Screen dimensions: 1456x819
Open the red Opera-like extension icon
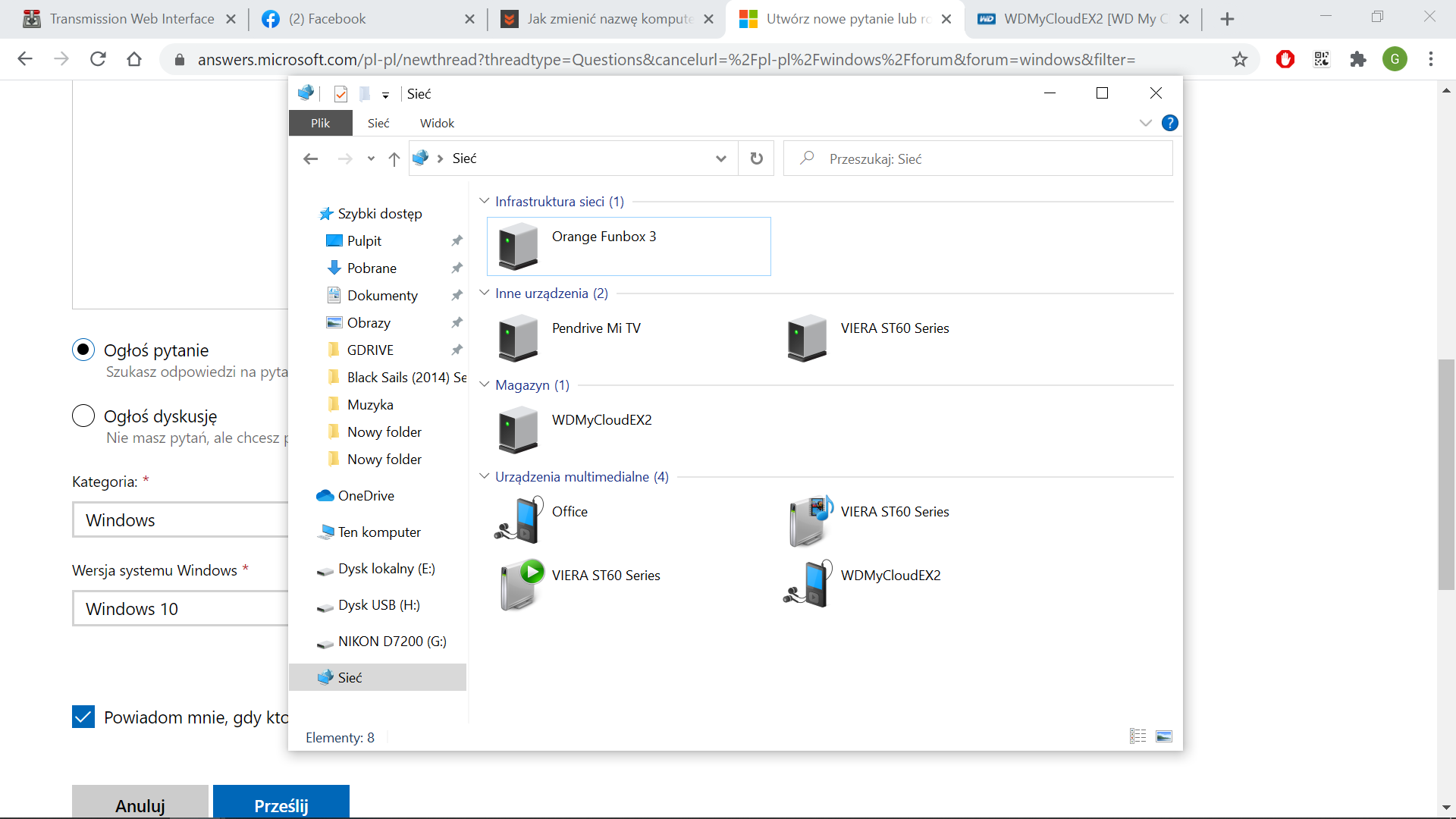(1285, 59)
